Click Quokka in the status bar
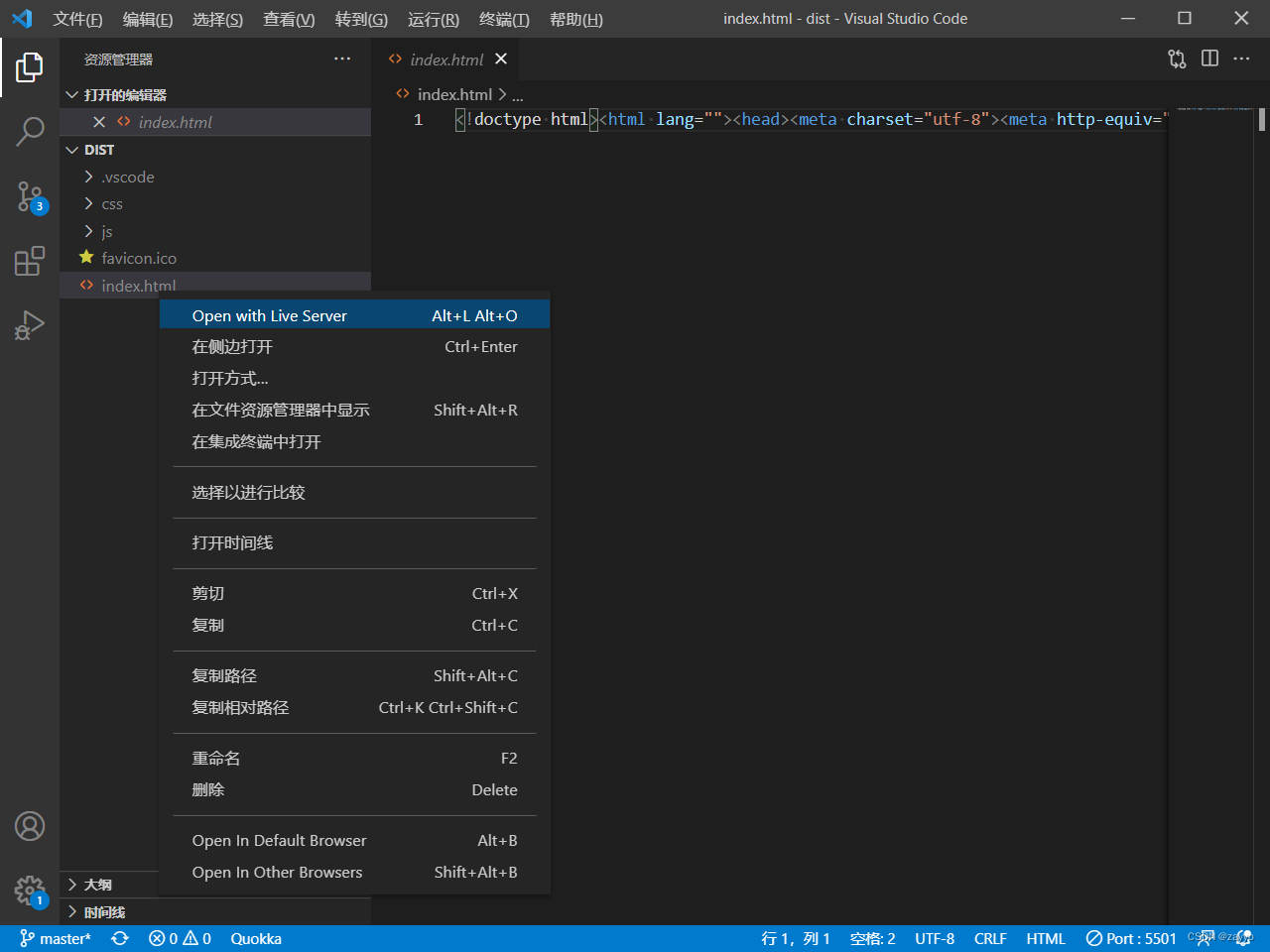 click(x=256, y=938)
